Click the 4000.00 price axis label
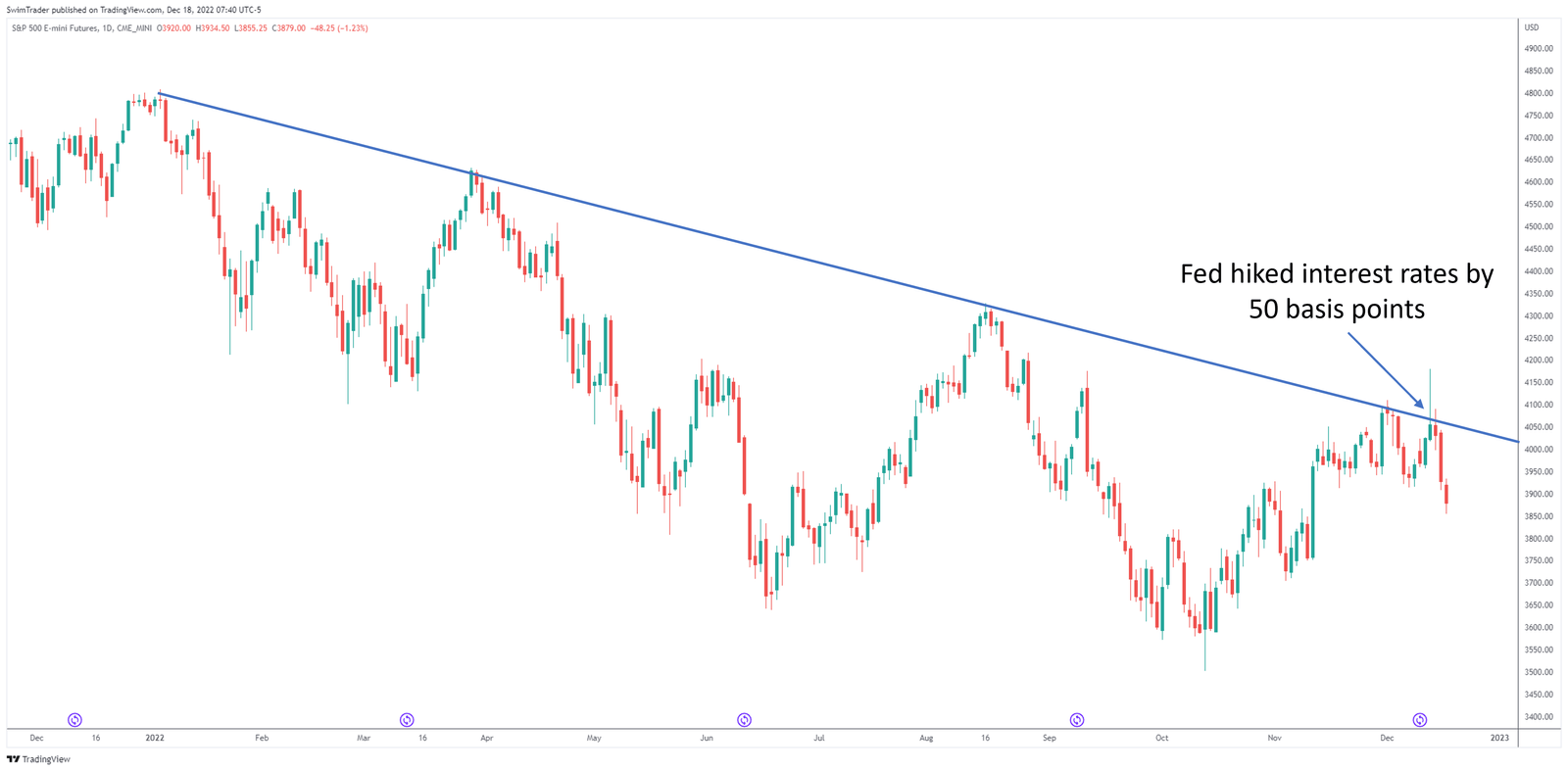The image size is (1568, 771). 1539,450
